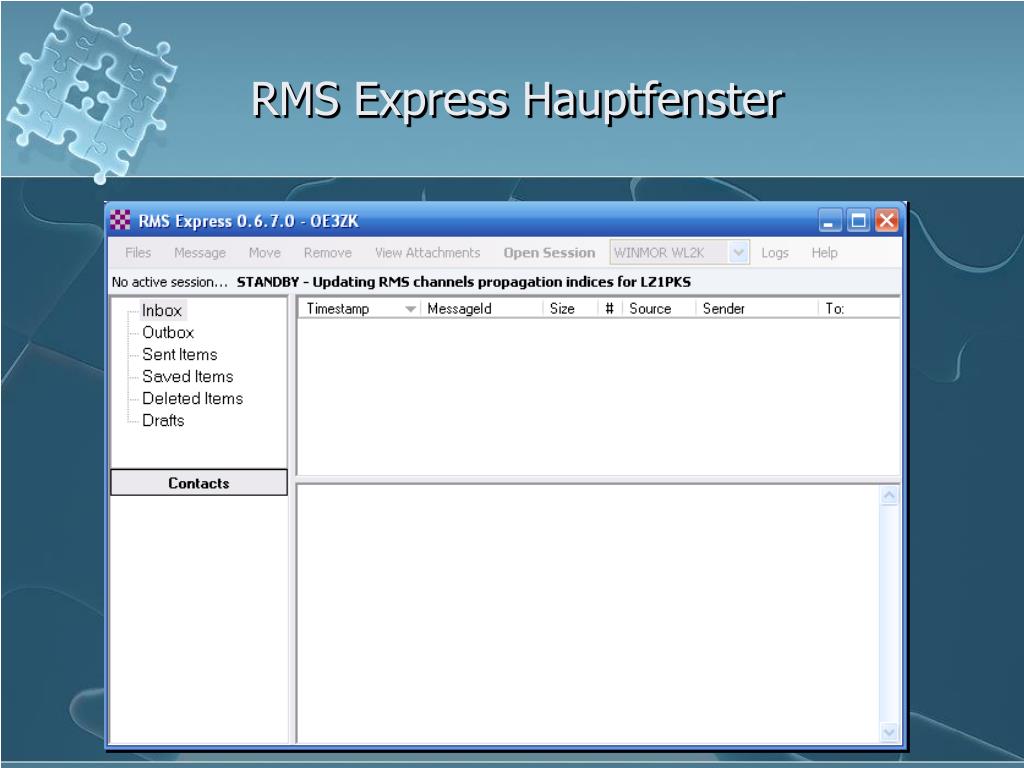Image resolution: width=1024 pixels, height=768 pixels.
Task: Minimize the RMS Express window
Action: click(829, 221)
